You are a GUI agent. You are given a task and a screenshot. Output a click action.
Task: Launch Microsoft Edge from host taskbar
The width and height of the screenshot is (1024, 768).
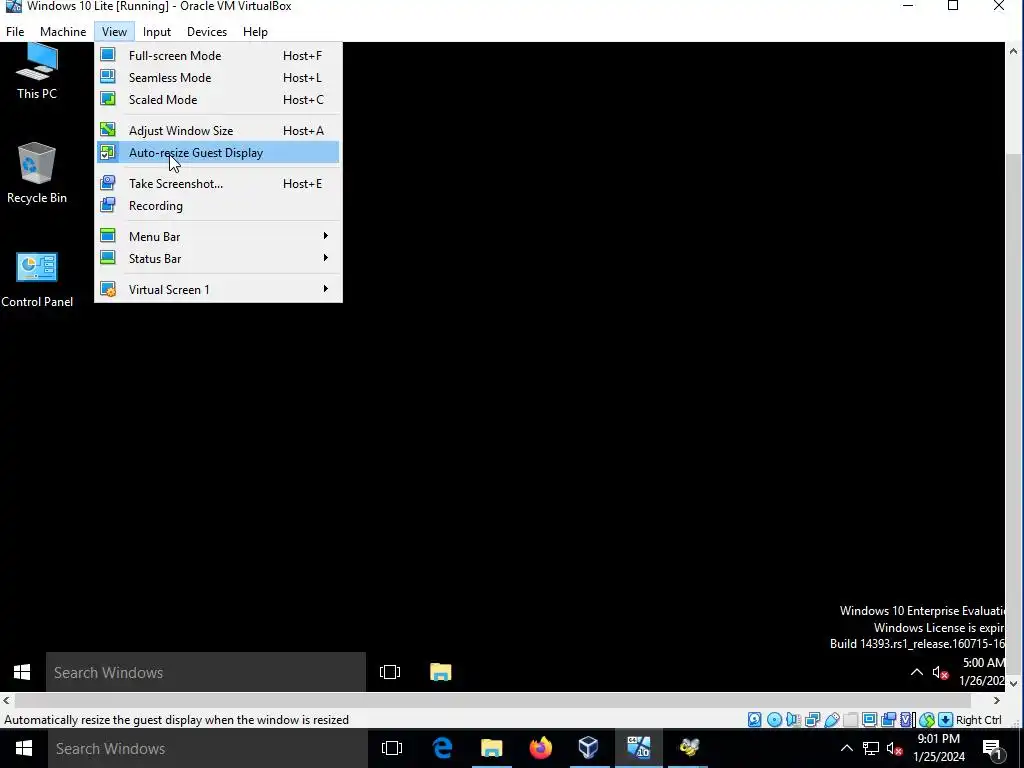pos(443,748)
